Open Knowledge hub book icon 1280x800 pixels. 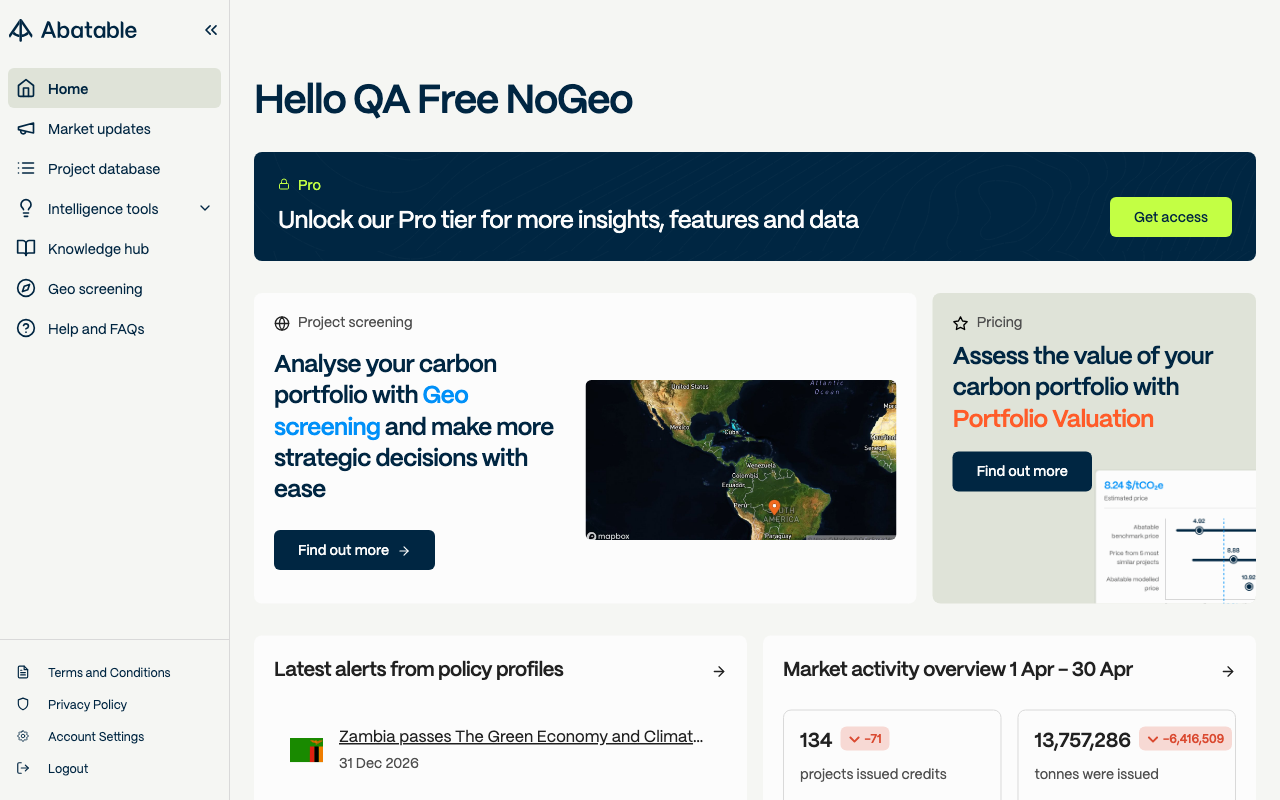click(x=27, y=249)
